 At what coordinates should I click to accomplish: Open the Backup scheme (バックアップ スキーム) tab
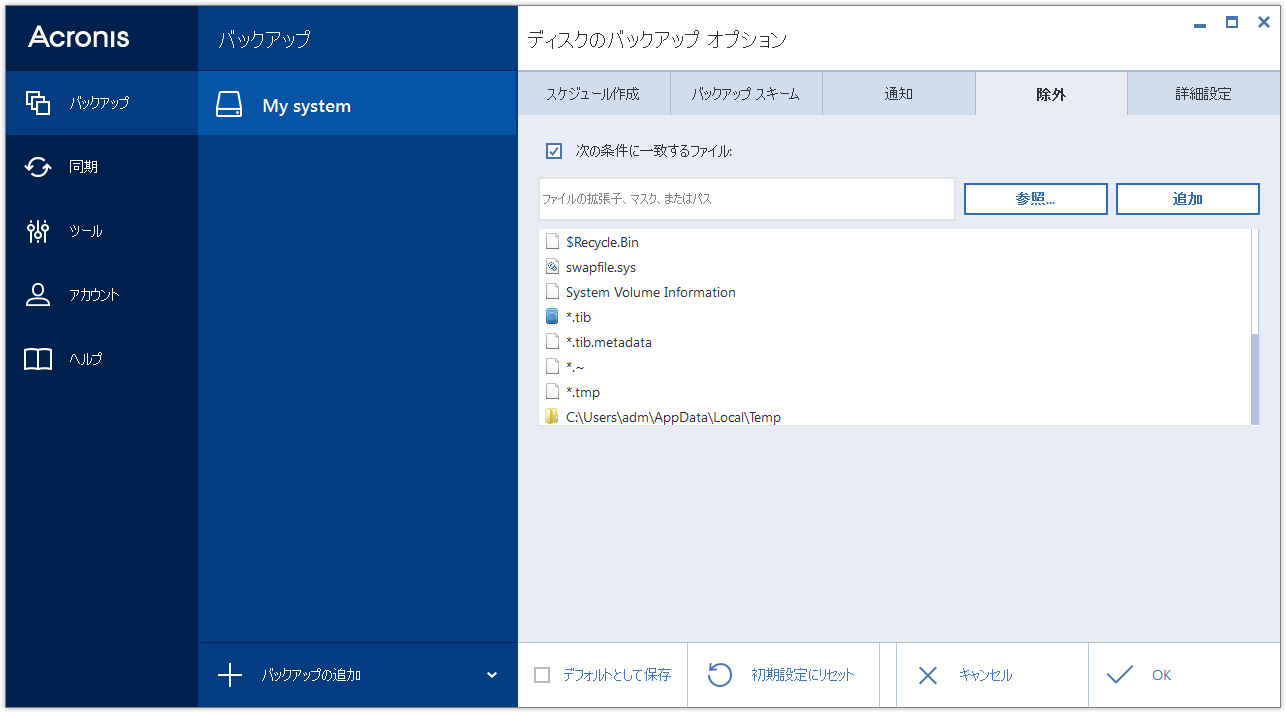[746, 94]
